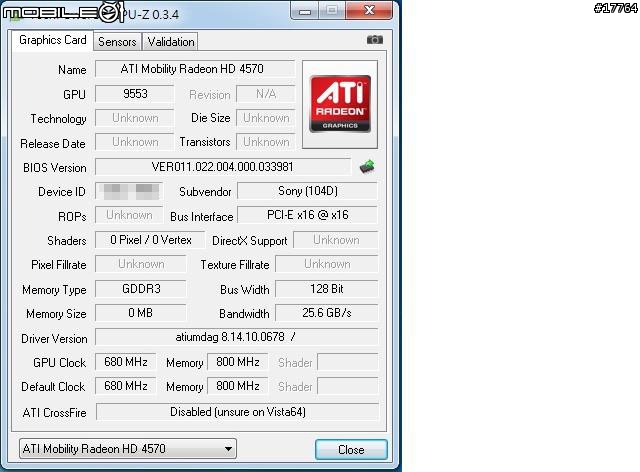Click the Bandwidth value 25.6 GB/s
The width and height of the screenshot is (640, 472).
(x=327, y=313)
